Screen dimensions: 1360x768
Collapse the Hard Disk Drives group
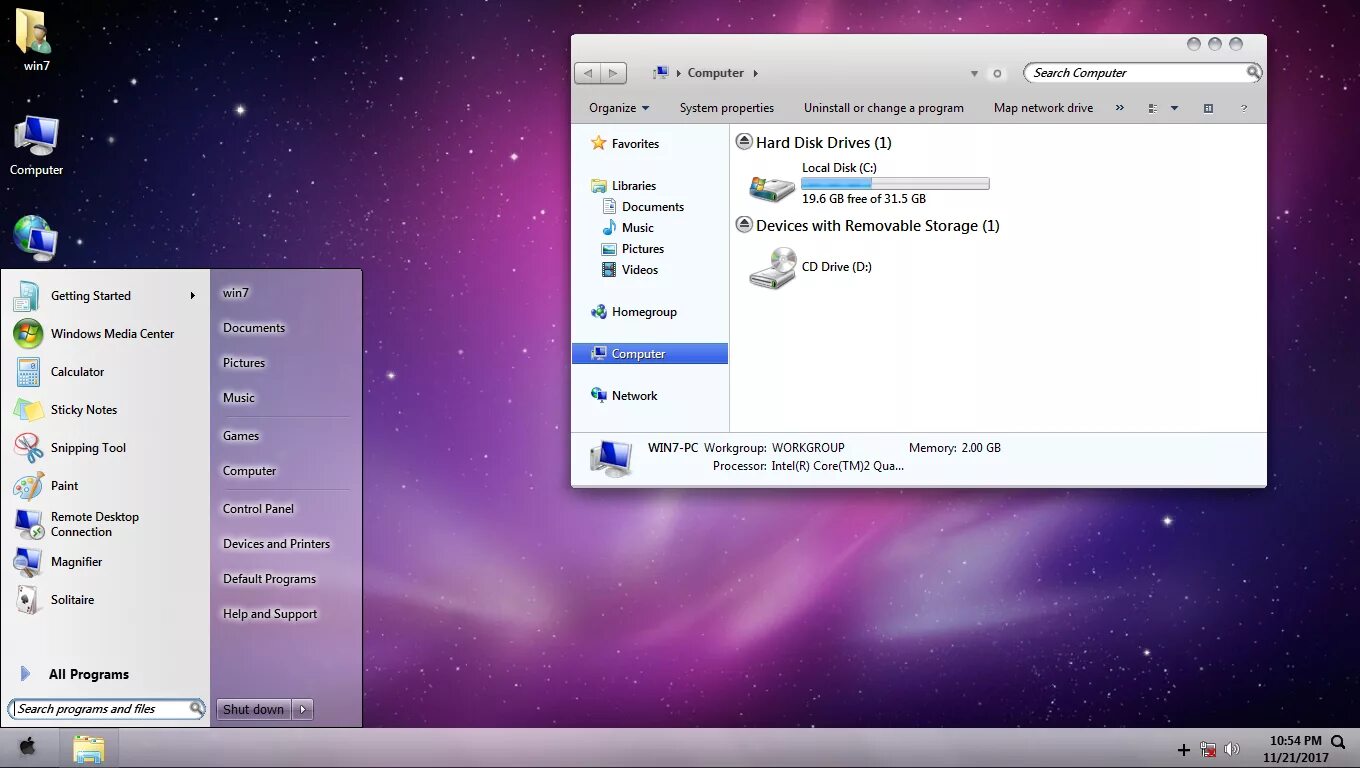pyautogui.click(x=744, y=142)
